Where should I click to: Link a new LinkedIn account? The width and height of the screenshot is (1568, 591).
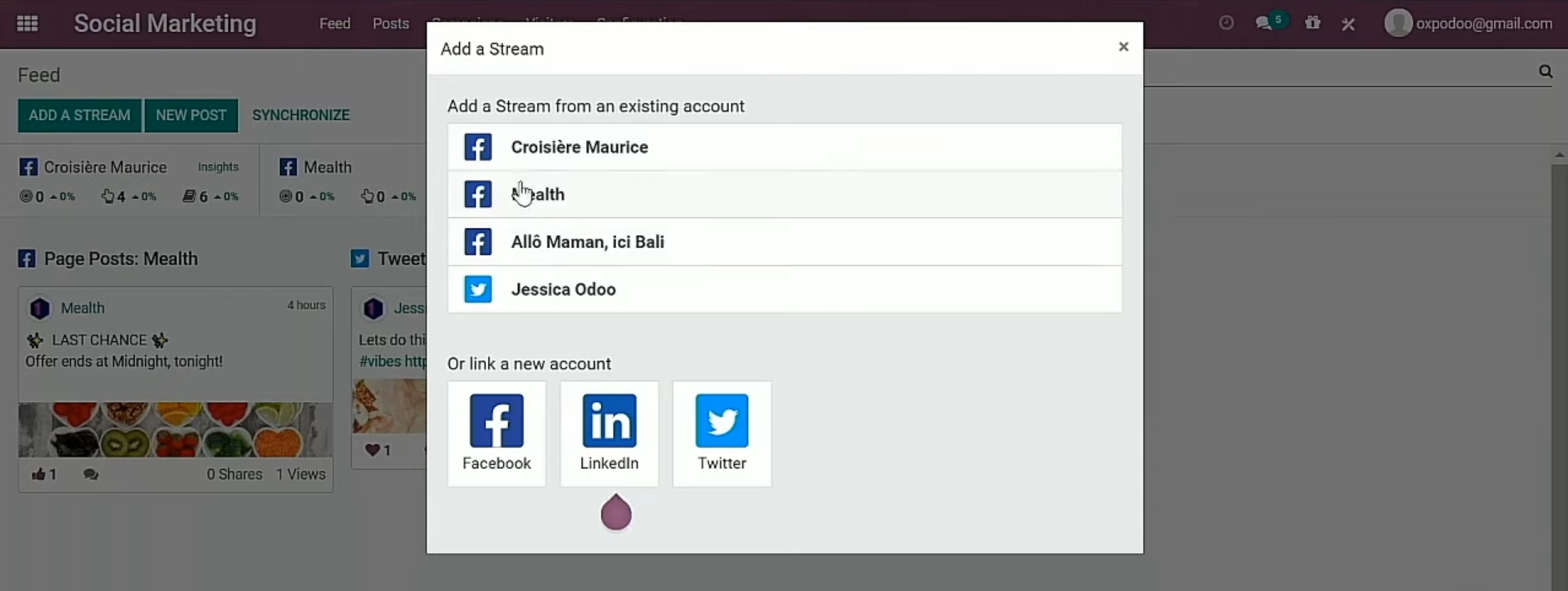point(608,433)
